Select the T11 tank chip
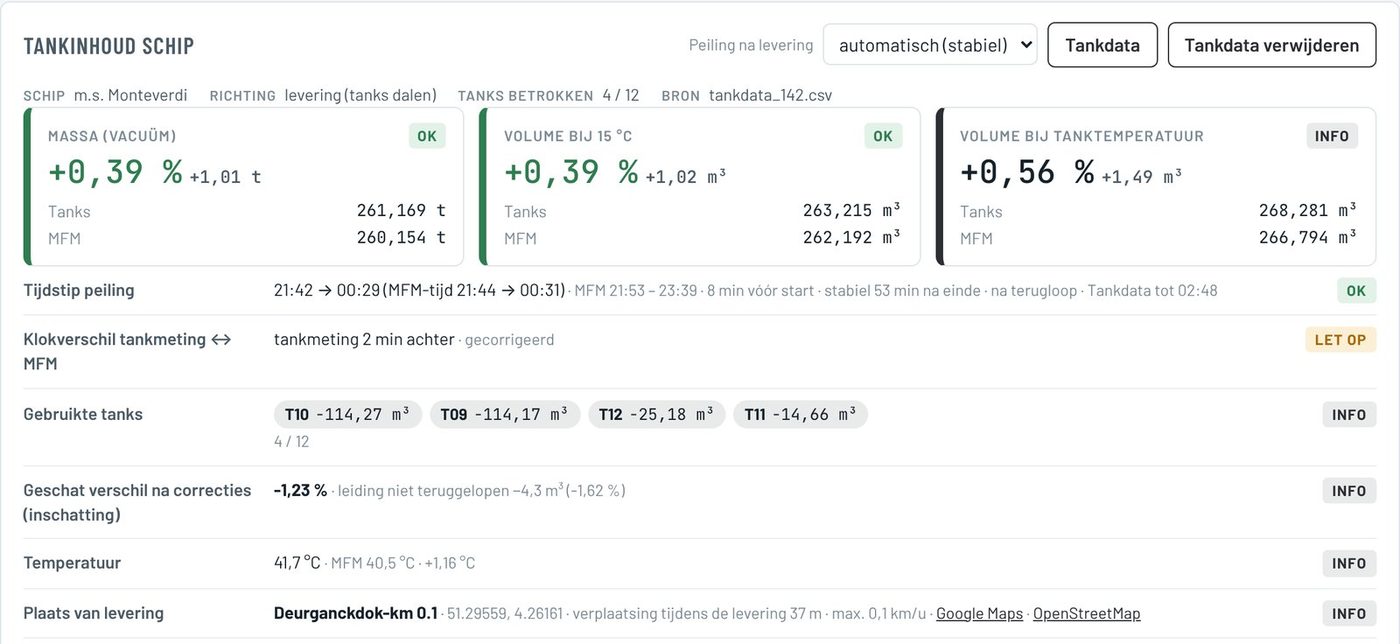1400x644 pixels. tap(800, 414)
